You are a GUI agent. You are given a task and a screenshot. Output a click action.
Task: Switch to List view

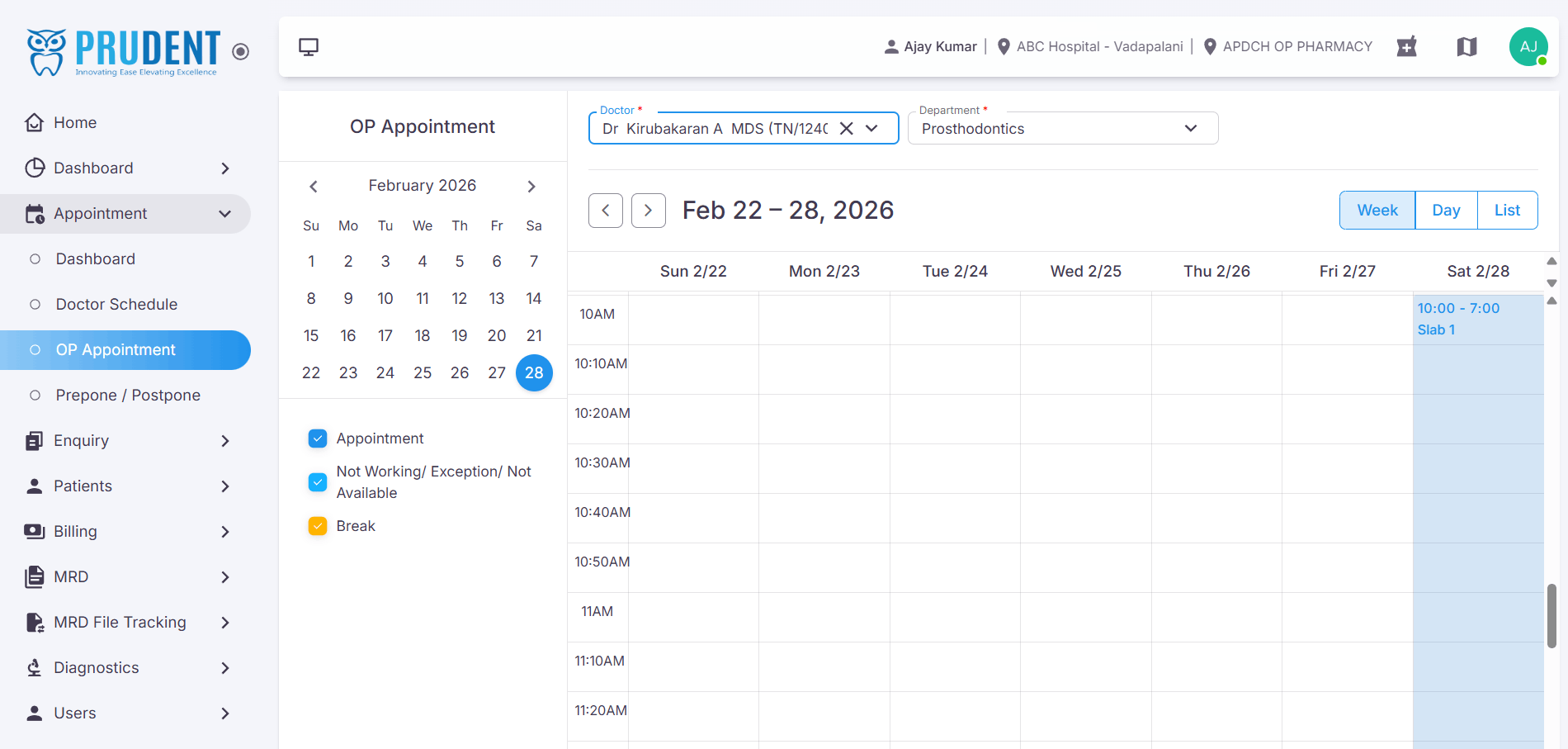tap(1507, 211)
